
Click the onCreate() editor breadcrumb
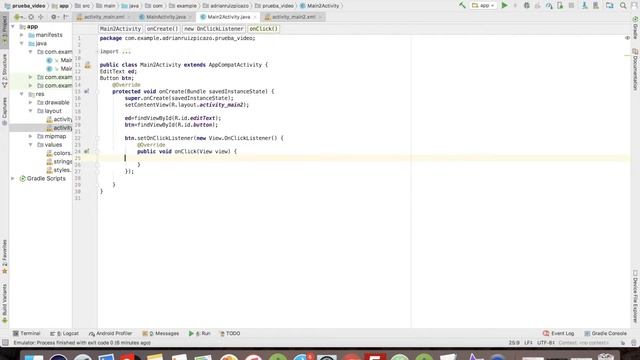162,29
